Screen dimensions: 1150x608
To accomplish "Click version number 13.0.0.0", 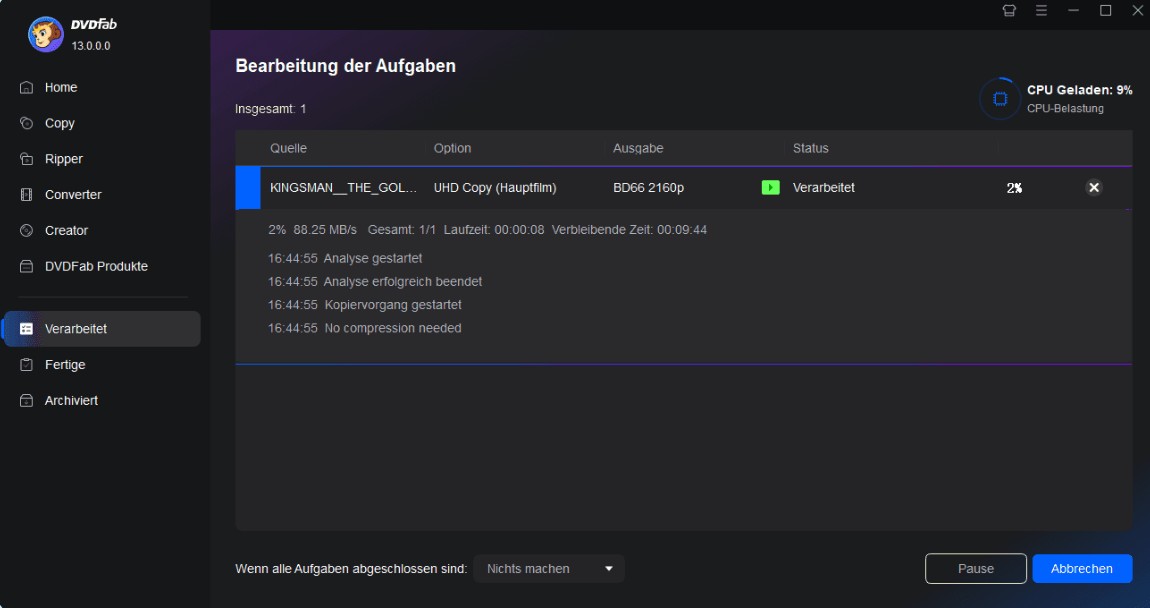I will (x=91, y=45).
